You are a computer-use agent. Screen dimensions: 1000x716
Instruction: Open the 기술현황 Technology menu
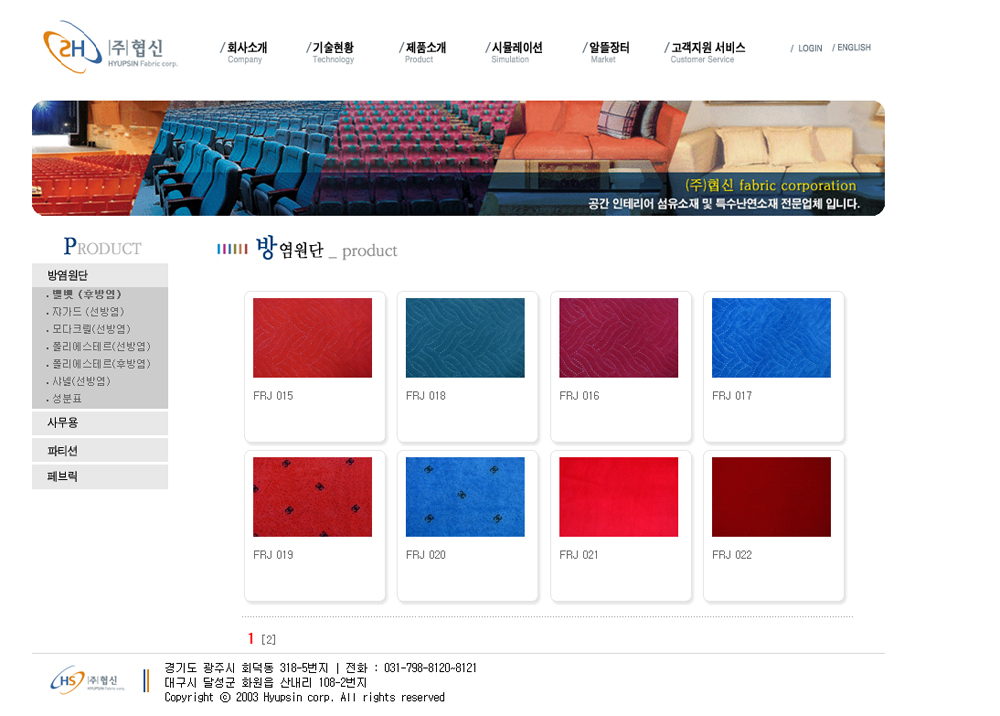click(332, 51)
